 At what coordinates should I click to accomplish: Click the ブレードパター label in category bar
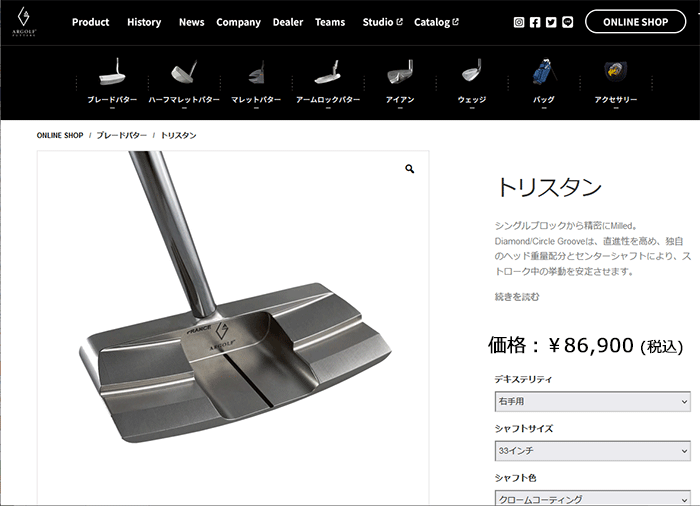coord(112,100)
